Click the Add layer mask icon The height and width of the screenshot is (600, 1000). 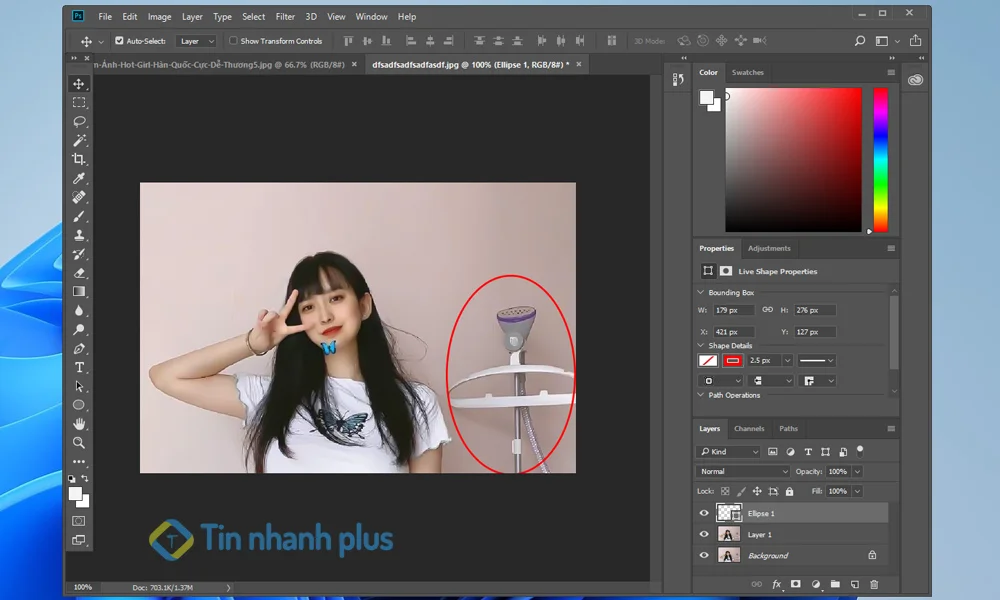(796, 584)
